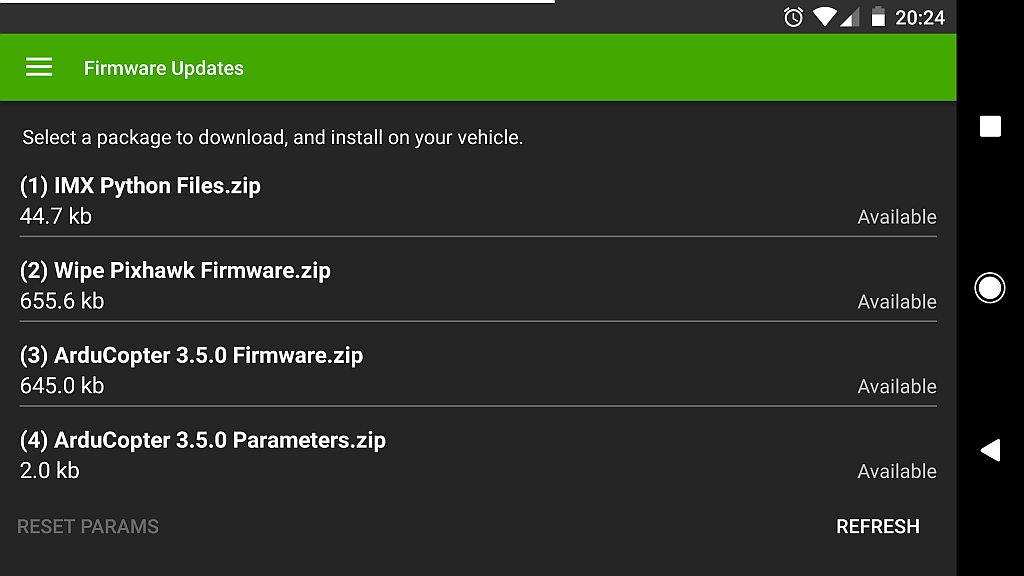The height and width of the screenshot is (576, 1024).
Task: Tap the recent apps square button
Action: pyautogui.click(x=990, y=126)
